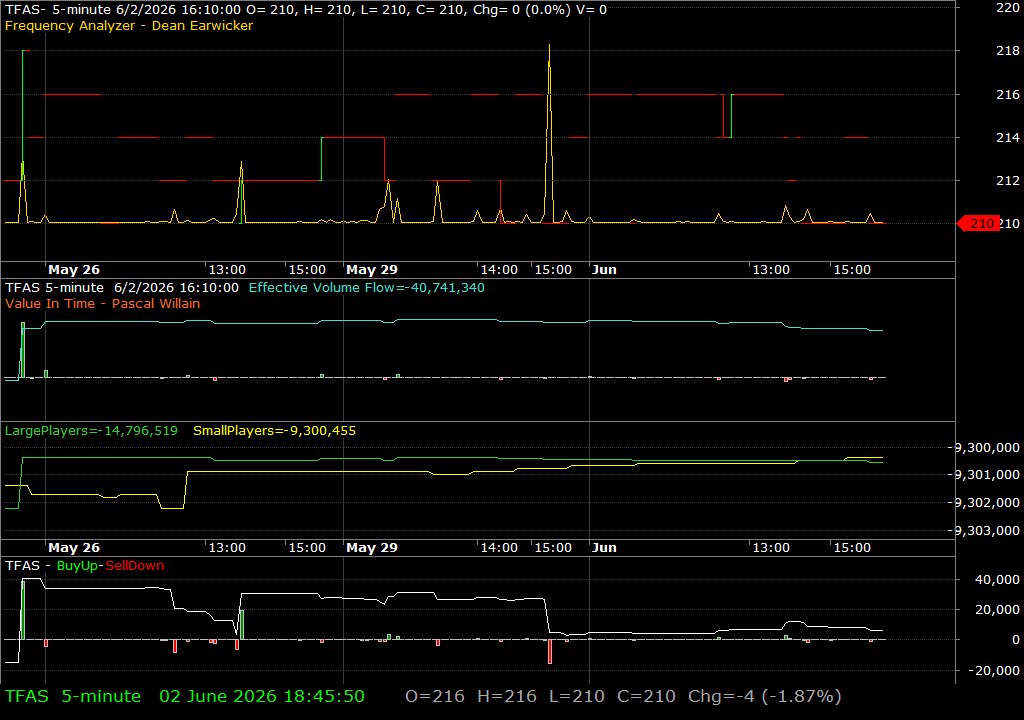The image size is (1024, 720).
Task: Click the status bar 'O=216' value
Action: coord(435,696)
